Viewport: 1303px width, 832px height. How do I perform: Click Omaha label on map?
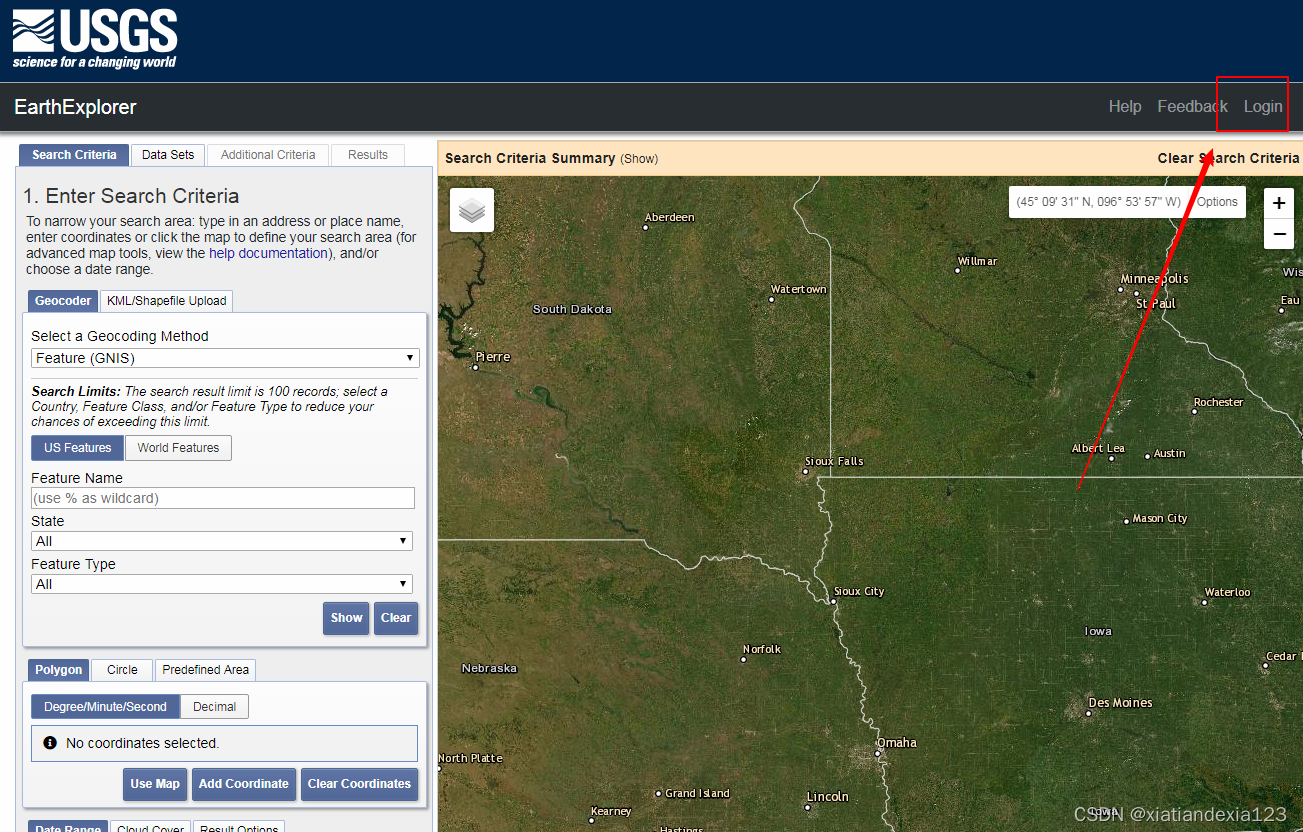point(897,743)
